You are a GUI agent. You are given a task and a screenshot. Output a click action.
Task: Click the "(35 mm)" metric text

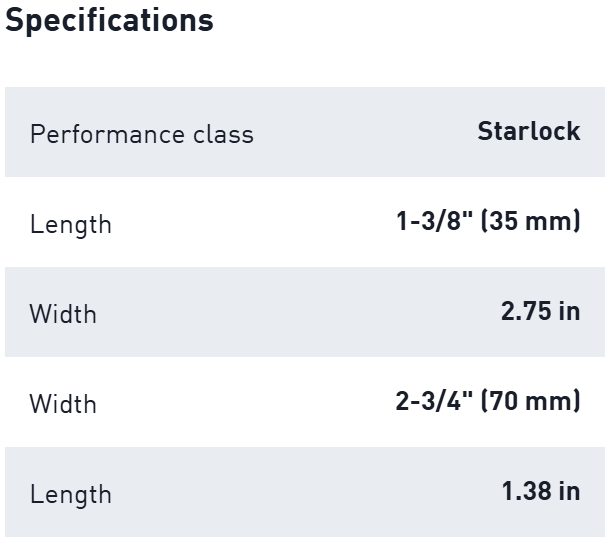pos(531,221)
